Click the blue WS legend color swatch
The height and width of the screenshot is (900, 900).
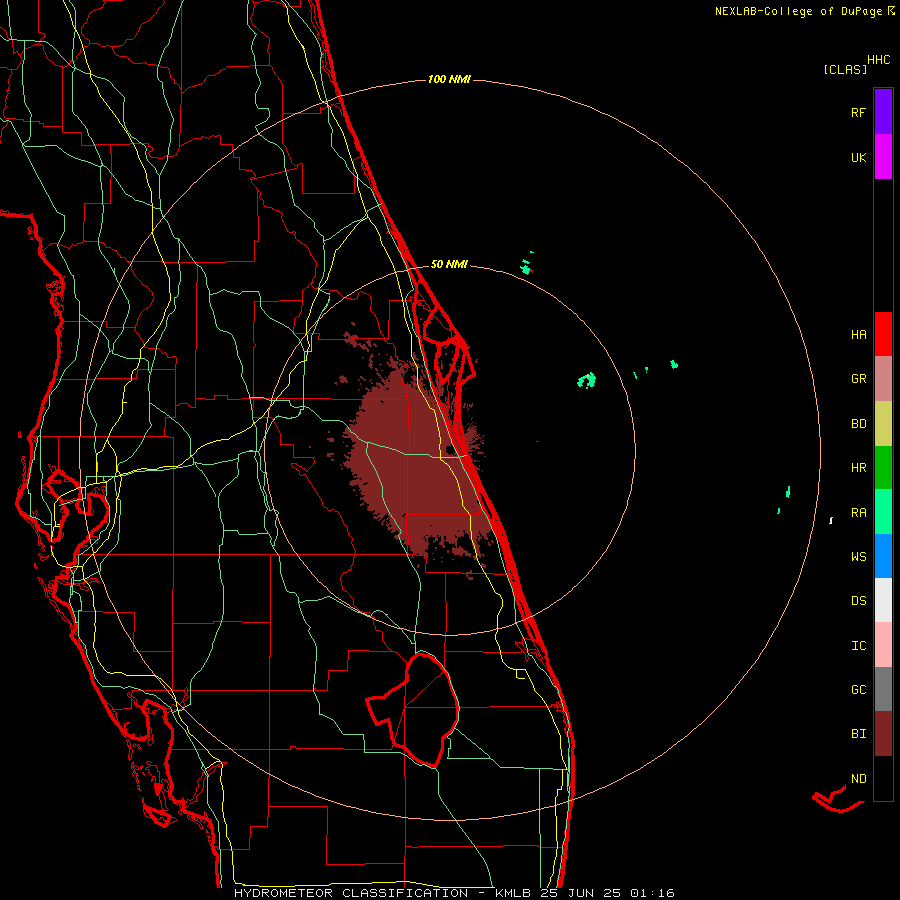pos(883,556)
